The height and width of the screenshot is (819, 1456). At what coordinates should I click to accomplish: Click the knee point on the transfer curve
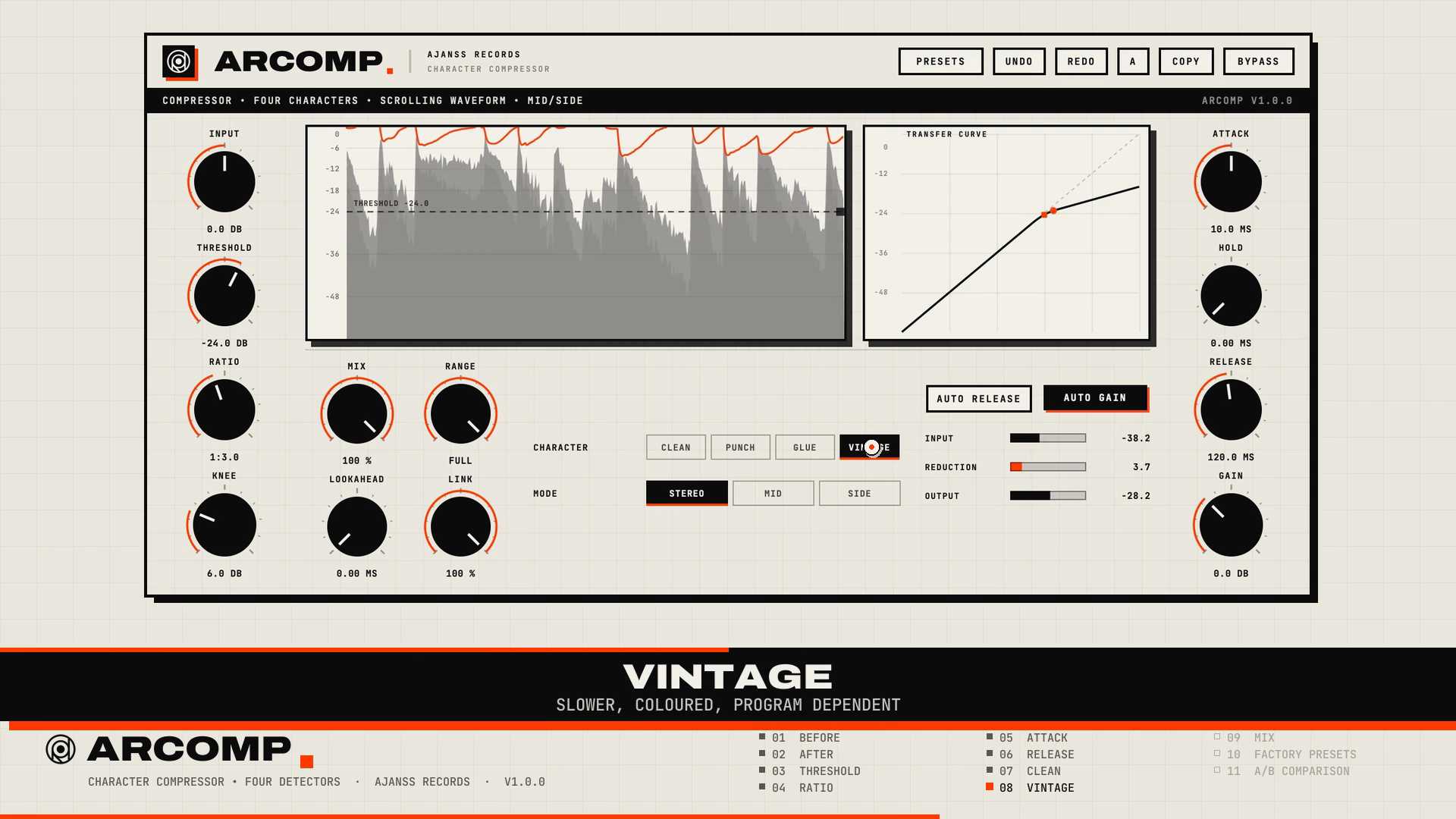1044,215
